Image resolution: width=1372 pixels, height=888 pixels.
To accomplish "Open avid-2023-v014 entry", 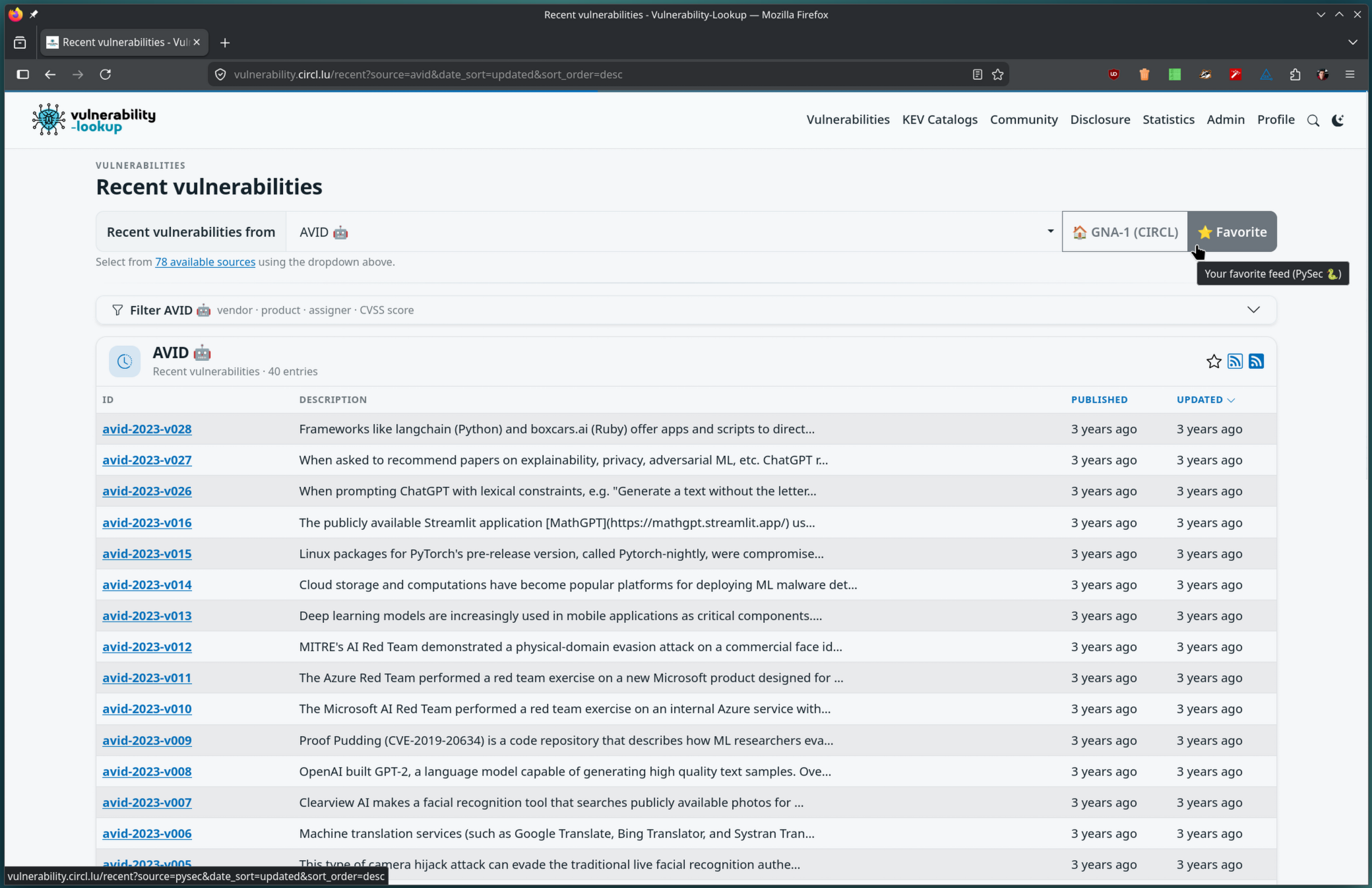I will [x=147, y=585].
